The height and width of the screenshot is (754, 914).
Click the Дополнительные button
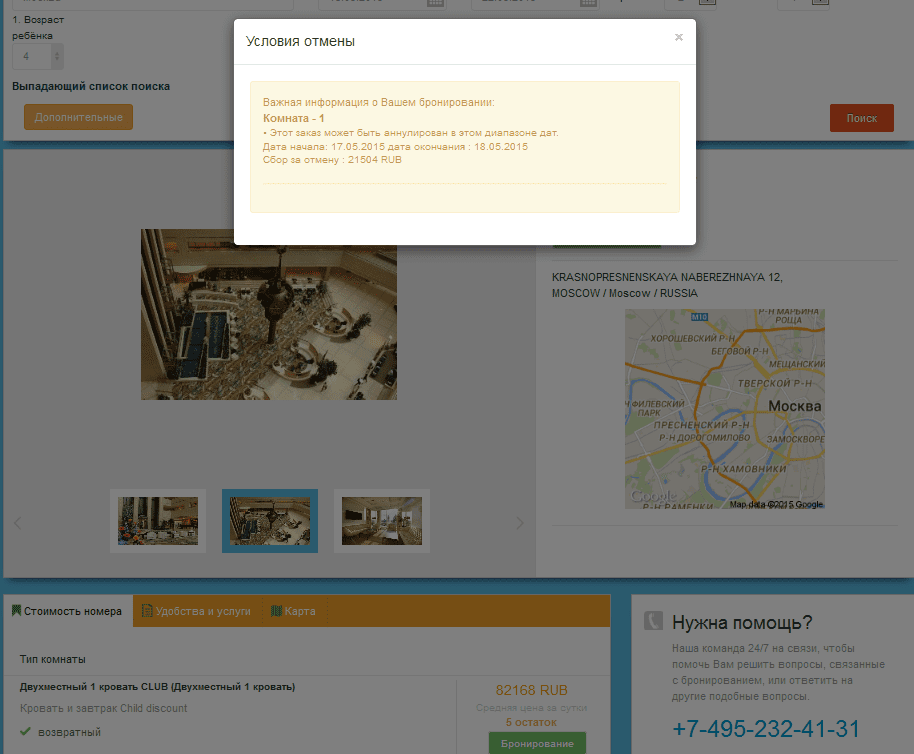pos(79,117)
